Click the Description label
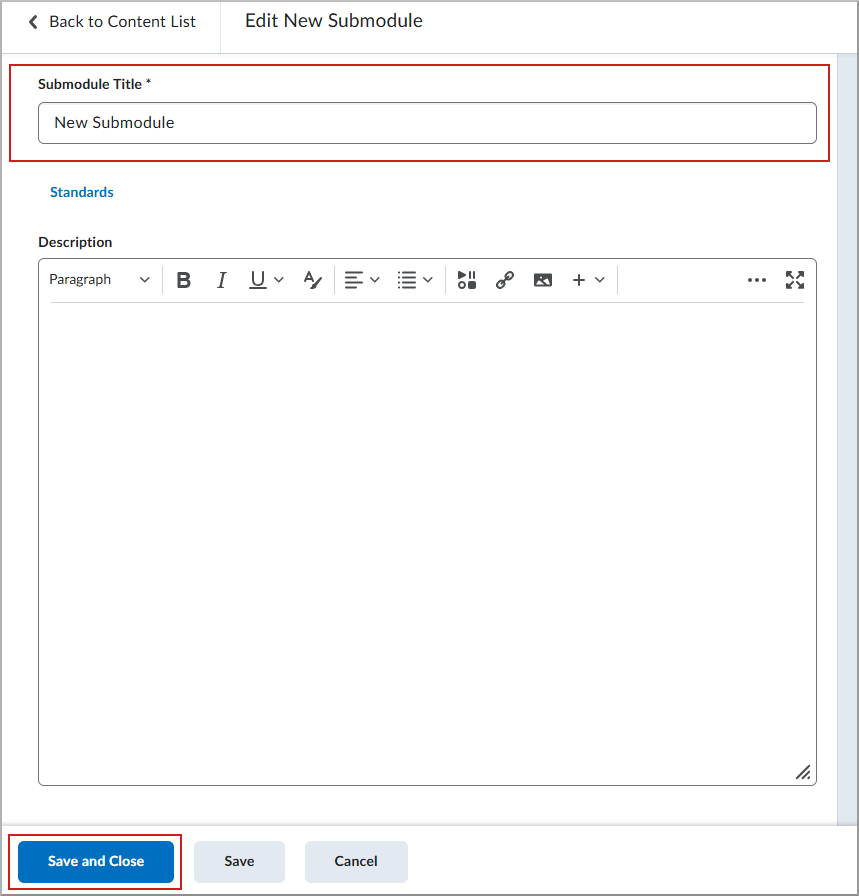This screenshot has width=859, height=896. click(75, 242)
